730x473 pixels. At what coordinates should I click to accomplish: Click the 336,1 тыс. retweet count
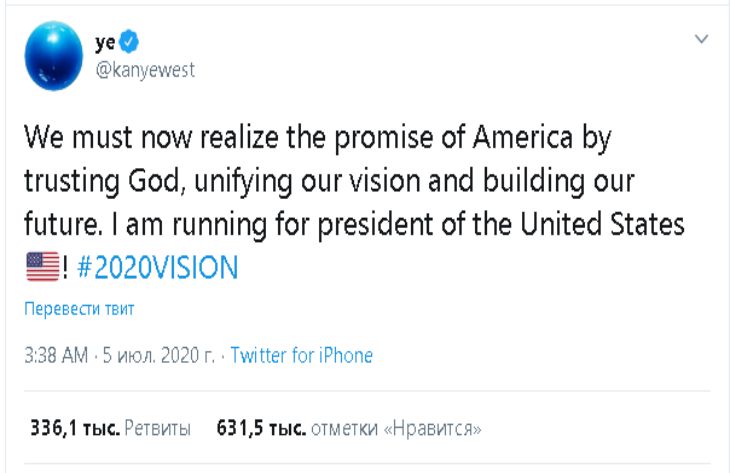point(75,429)
